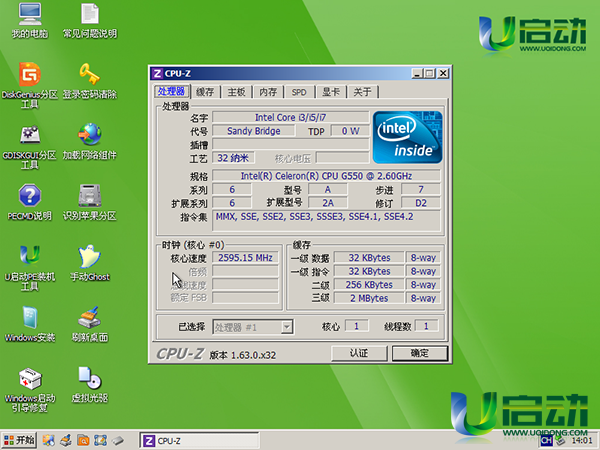
Task: Switch to the 关于 tab
Action: (362, 92)
